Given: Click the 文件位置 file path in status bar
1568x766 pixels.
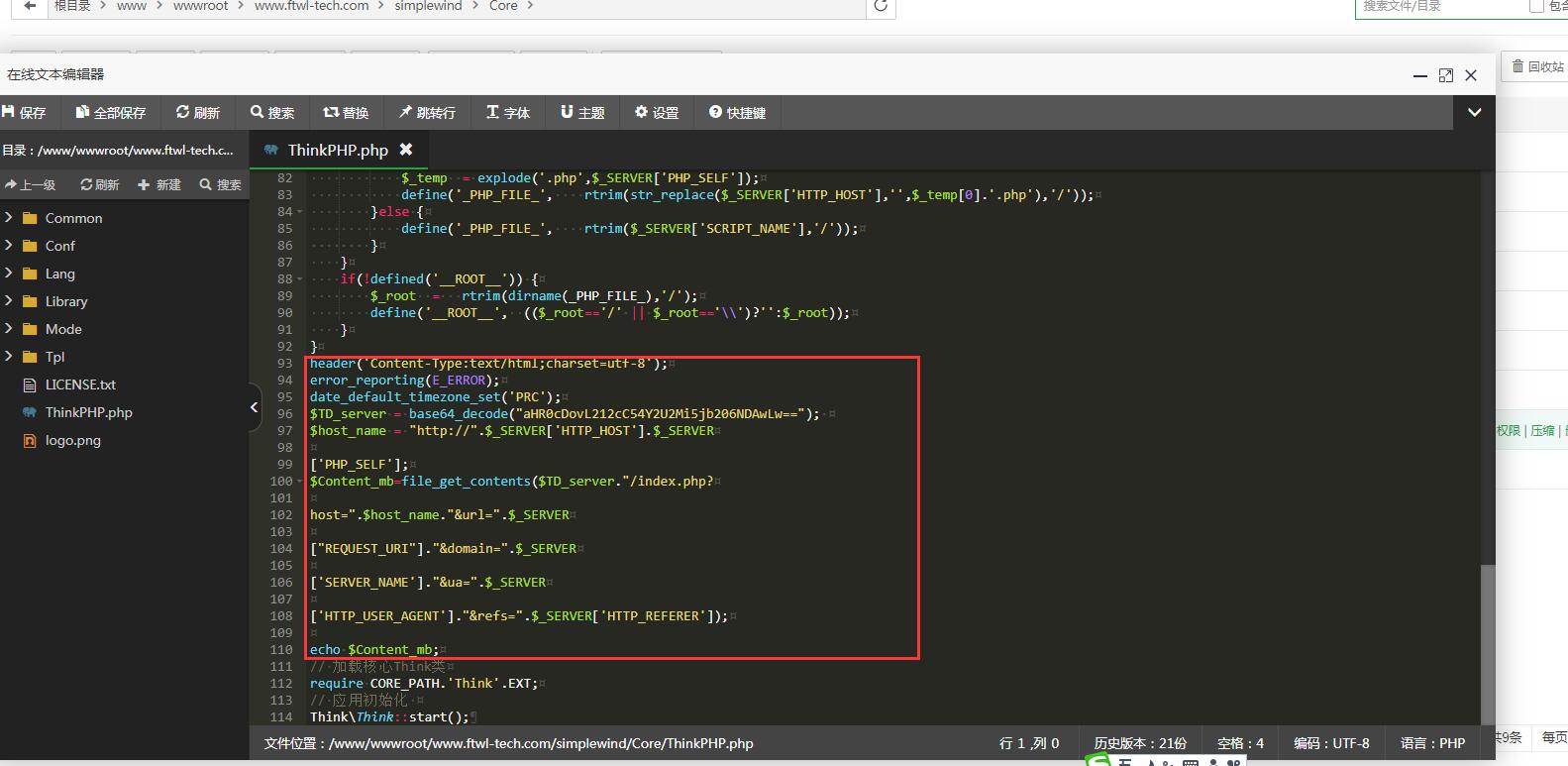Looking at the screenshot, I should pyautogui.click(x=508, y=743).
